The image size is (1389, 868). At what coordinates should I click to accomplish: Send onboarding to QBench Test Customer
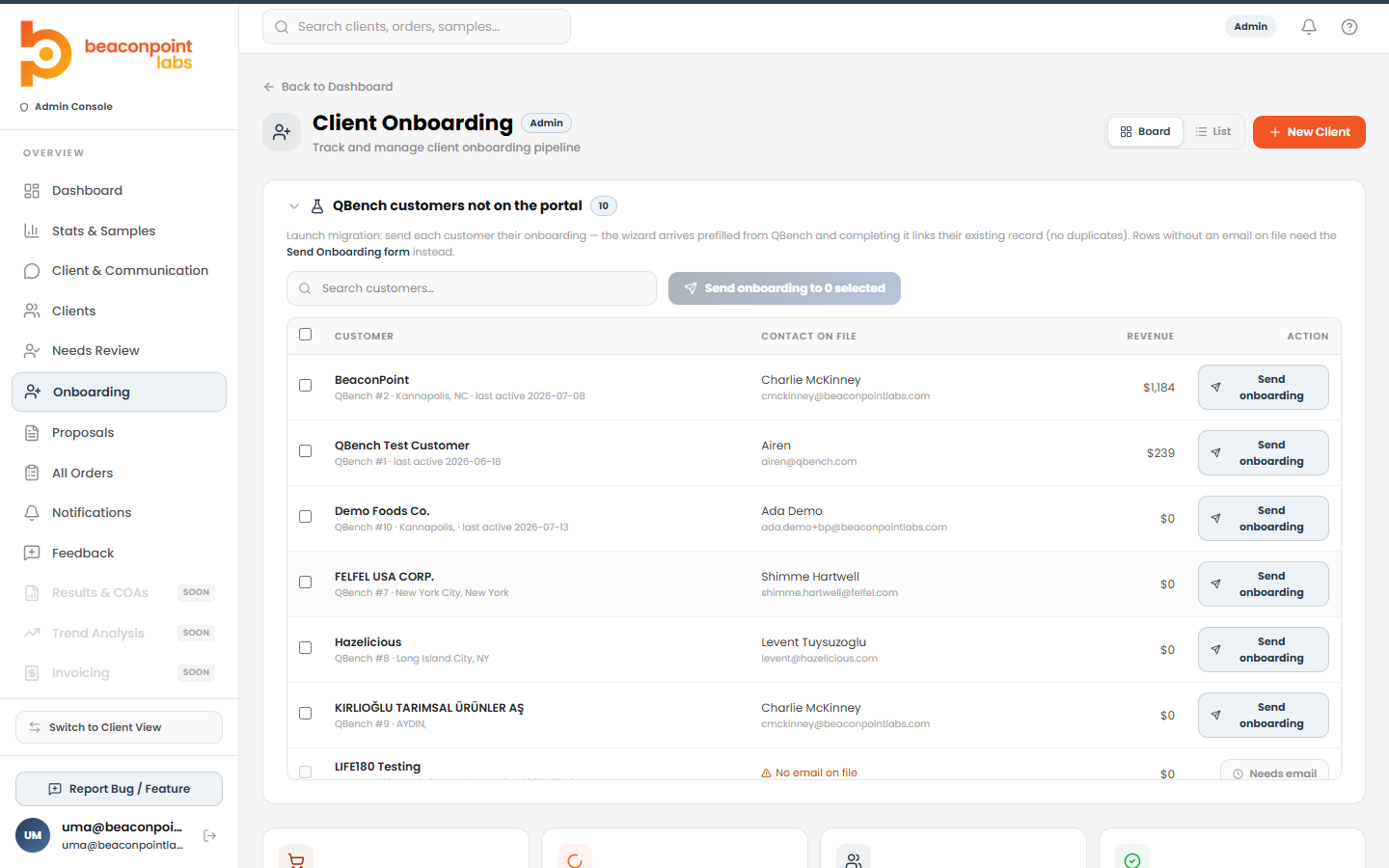coord(1264,452)
